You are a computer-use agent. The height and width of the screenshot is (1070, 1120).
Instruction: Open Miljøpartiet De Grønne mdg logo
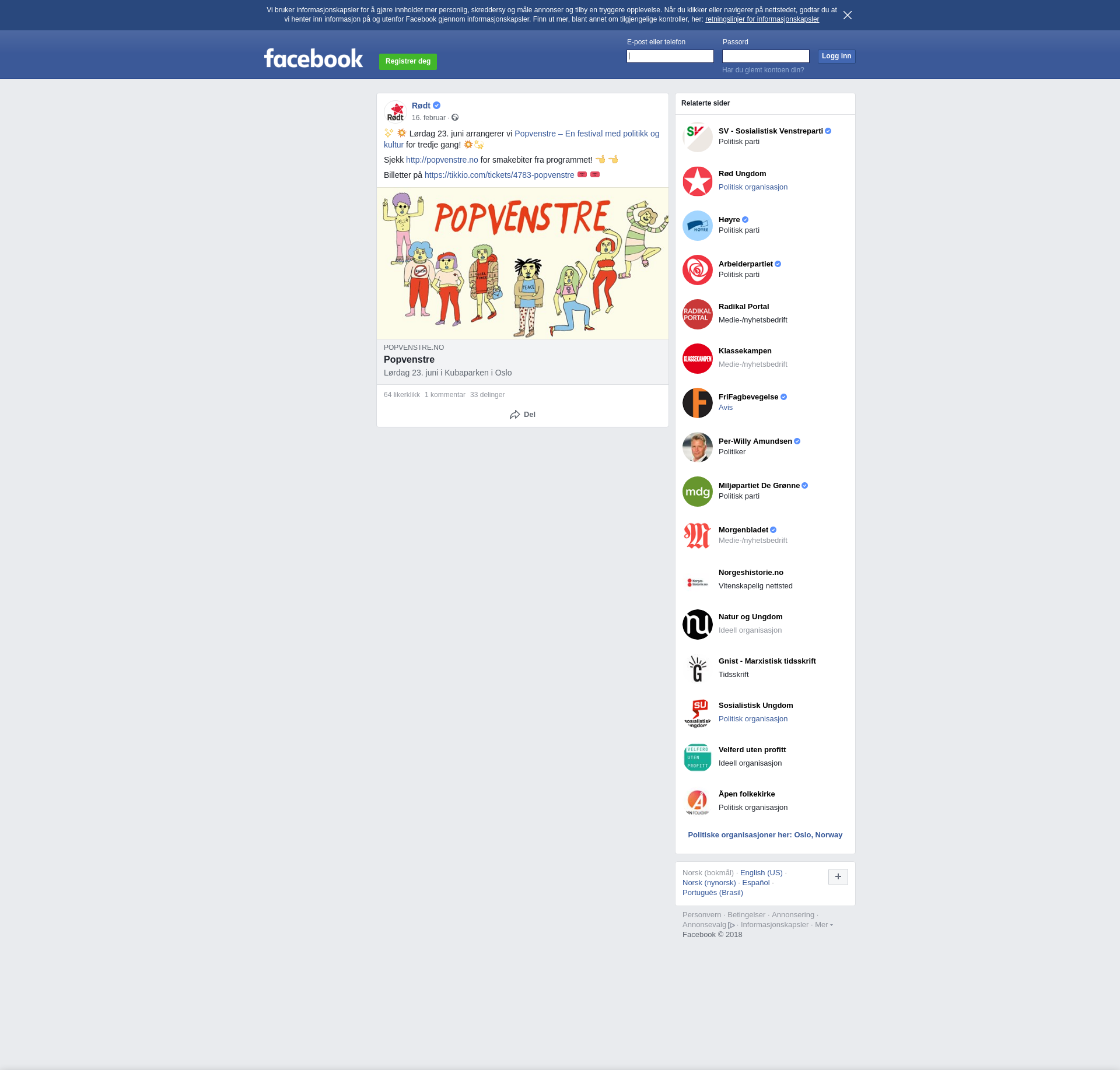698,492
